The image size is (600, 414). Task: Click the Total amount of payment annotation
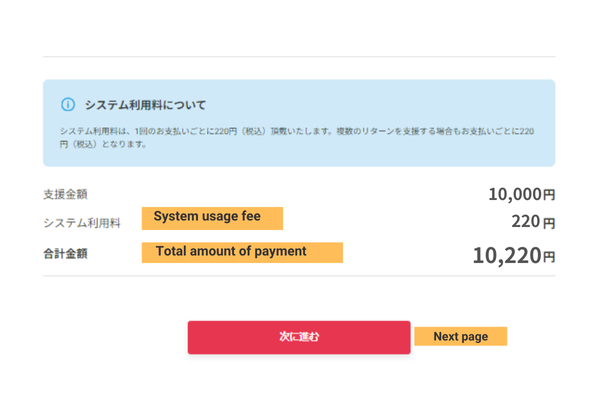[x=242, y=252]
